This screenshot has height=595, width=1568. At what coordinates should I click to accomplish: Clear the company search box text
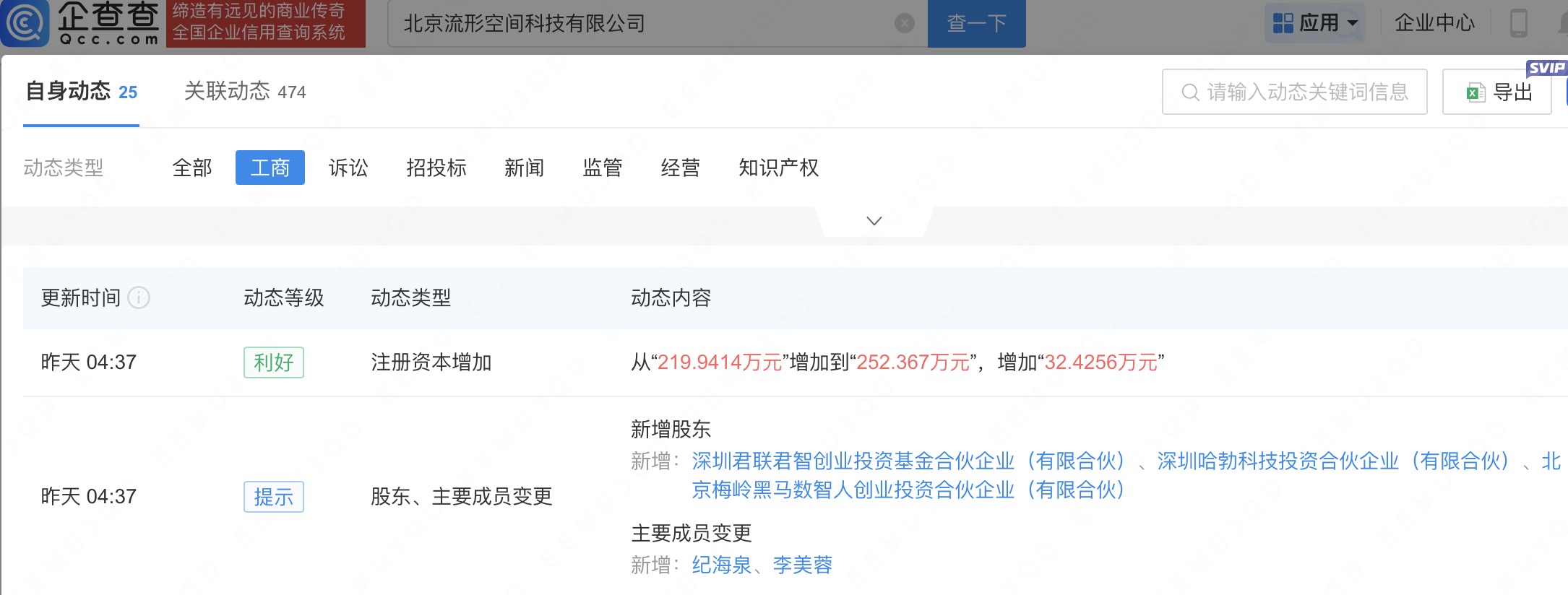pyautogui.click(x=904, y=24)
